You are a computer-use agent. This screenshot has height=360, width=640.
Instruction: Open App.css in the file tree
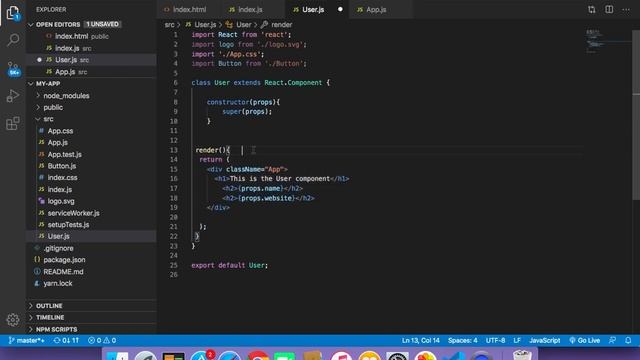coord(60,131)
